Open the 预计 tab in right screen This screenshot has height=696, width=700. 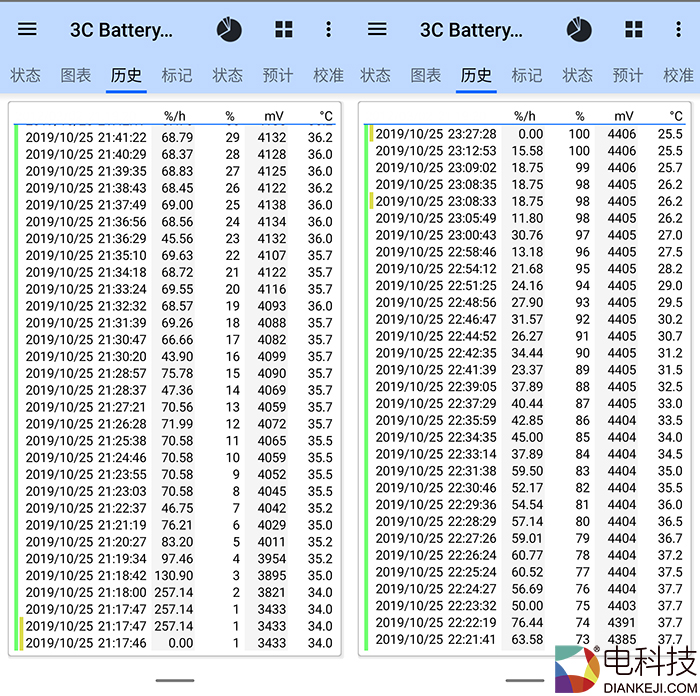click(628, 75)
